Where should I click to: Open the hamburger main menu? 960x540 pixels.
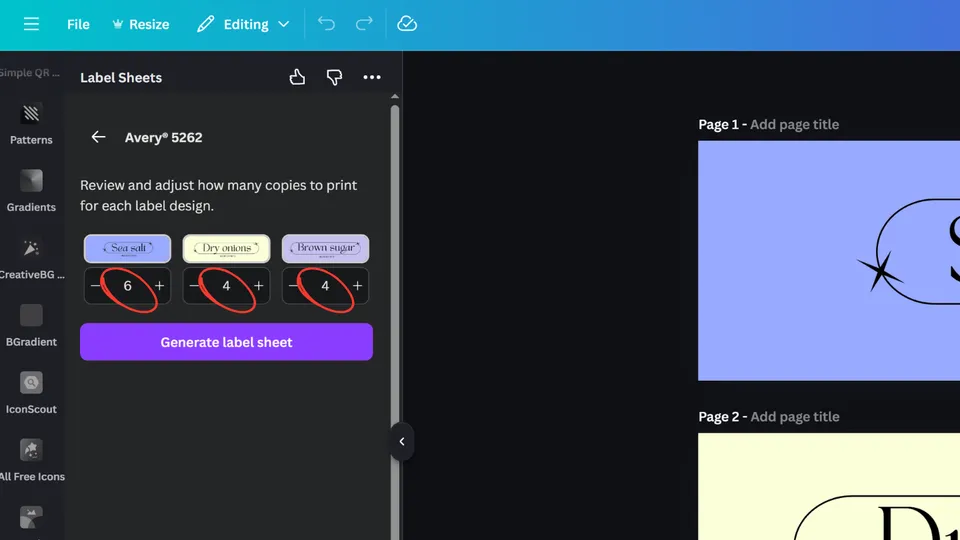(x=31, y=24)
